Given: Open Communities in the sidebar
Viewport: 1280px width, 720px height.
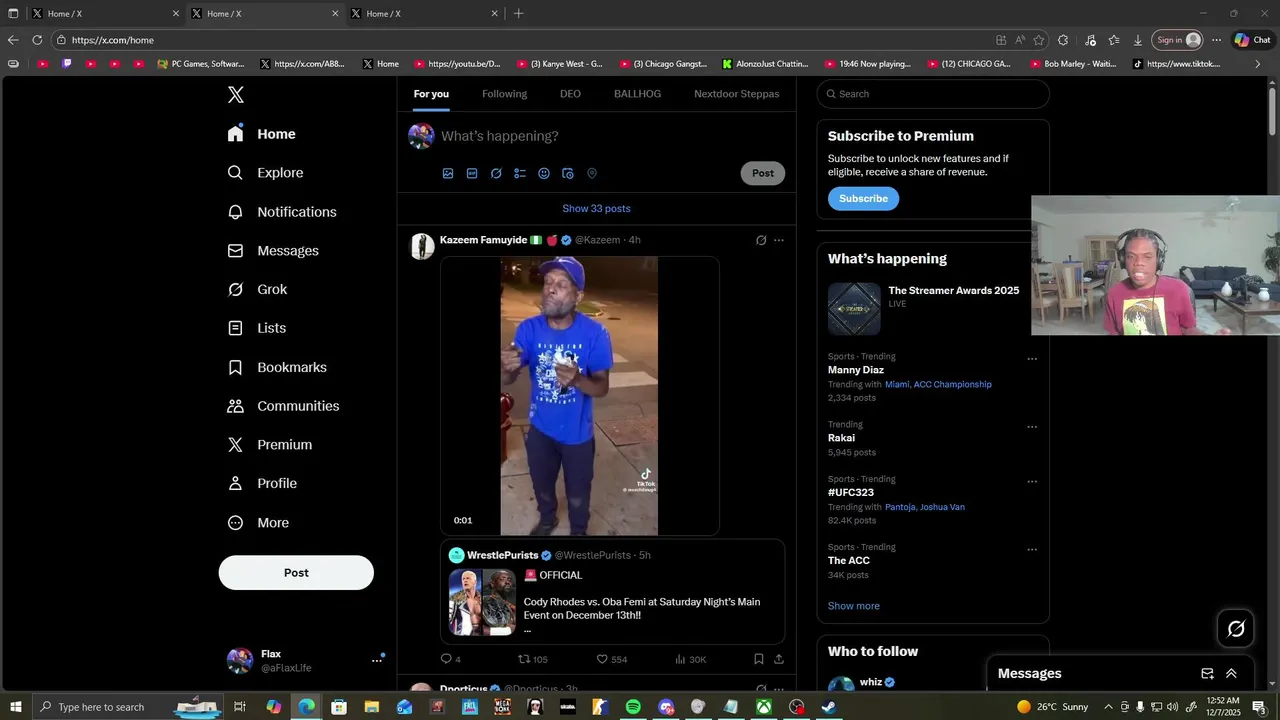Looking at the screenshot, I should click(x=283, y=406).
